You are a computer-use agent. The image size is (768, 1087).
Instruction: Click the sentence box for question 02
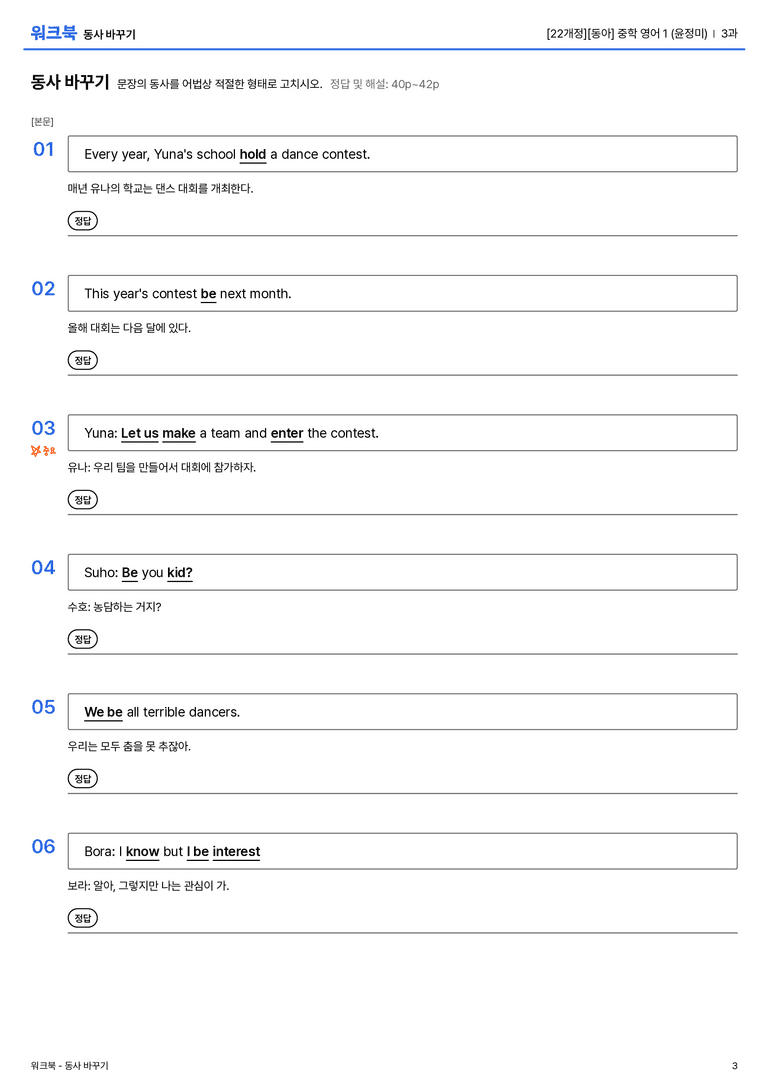point(403,293)
